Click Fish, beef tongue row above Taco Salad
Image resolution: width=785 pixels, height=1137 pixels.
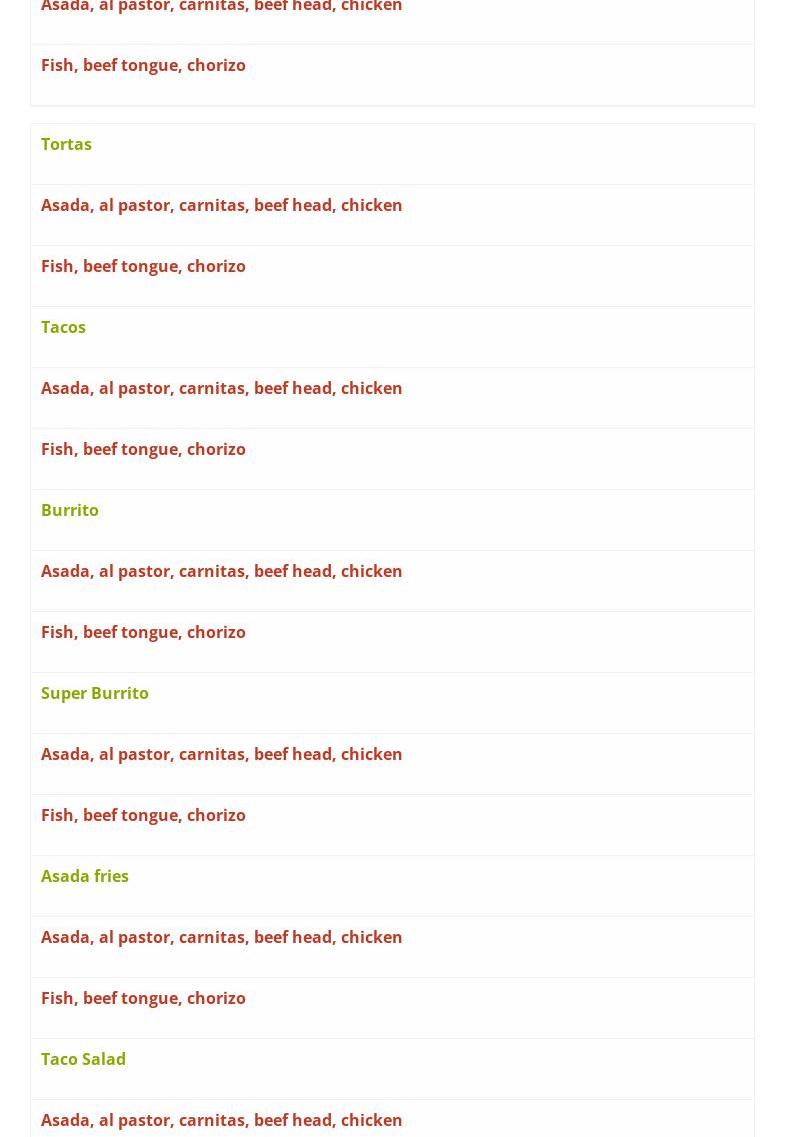[143, 998]
